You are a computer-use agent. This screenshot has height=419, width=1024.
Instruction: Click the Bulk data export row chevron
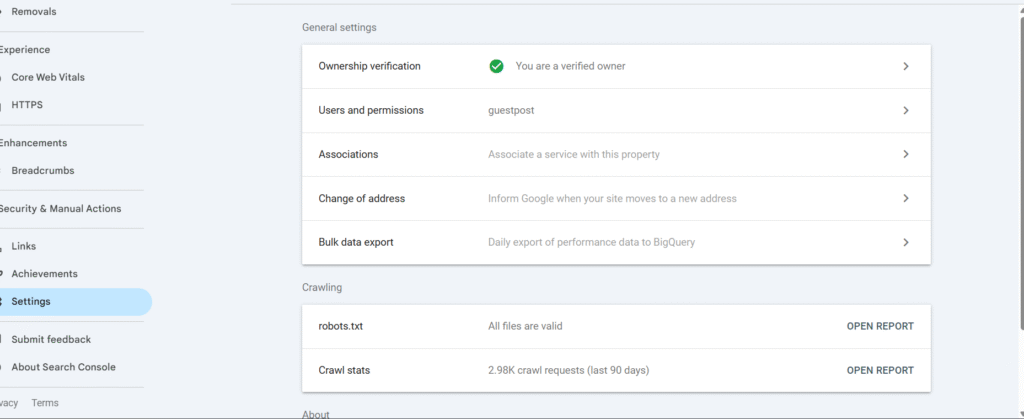pos(905,242)
